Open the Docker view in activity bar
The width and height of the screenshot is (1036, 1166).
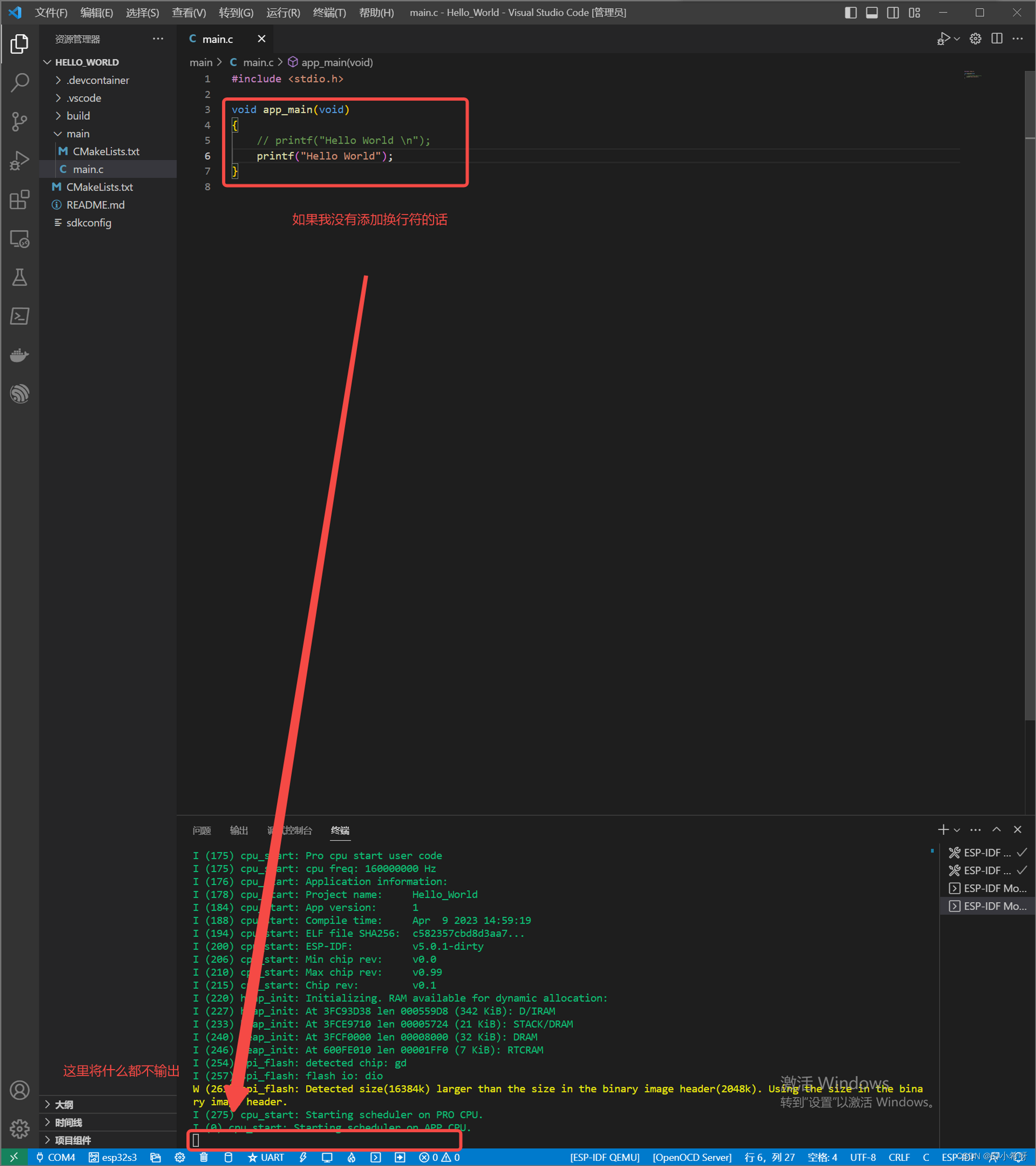pos(19,355)
